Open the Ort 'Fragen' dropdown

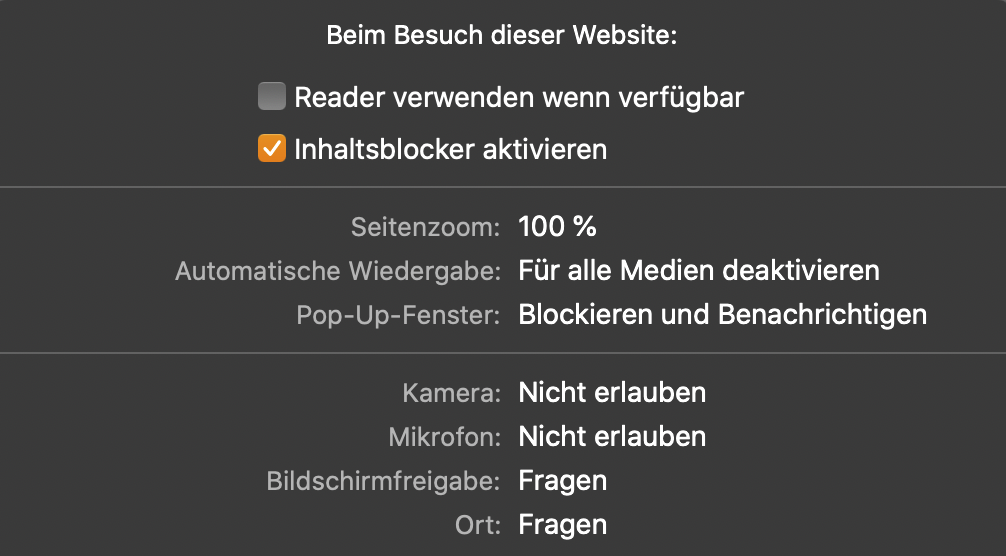tap(562, 525)
